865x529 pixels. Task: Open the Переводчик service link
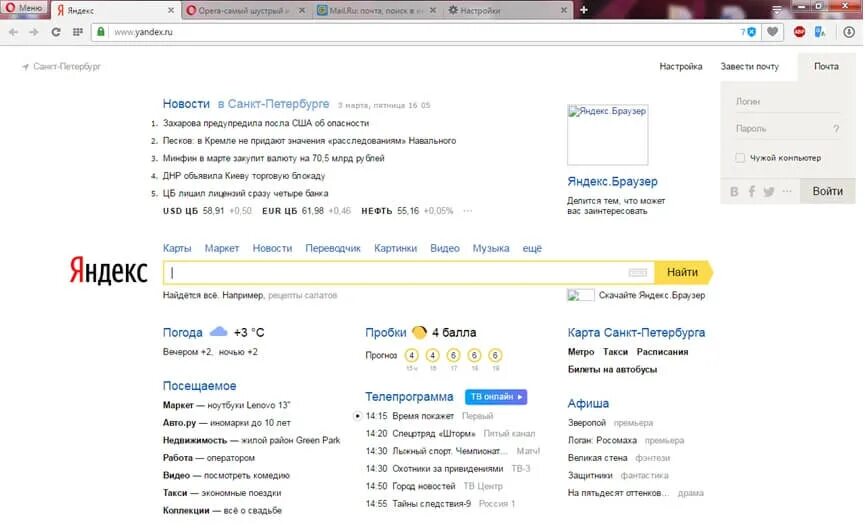click(x=333, y=248)
